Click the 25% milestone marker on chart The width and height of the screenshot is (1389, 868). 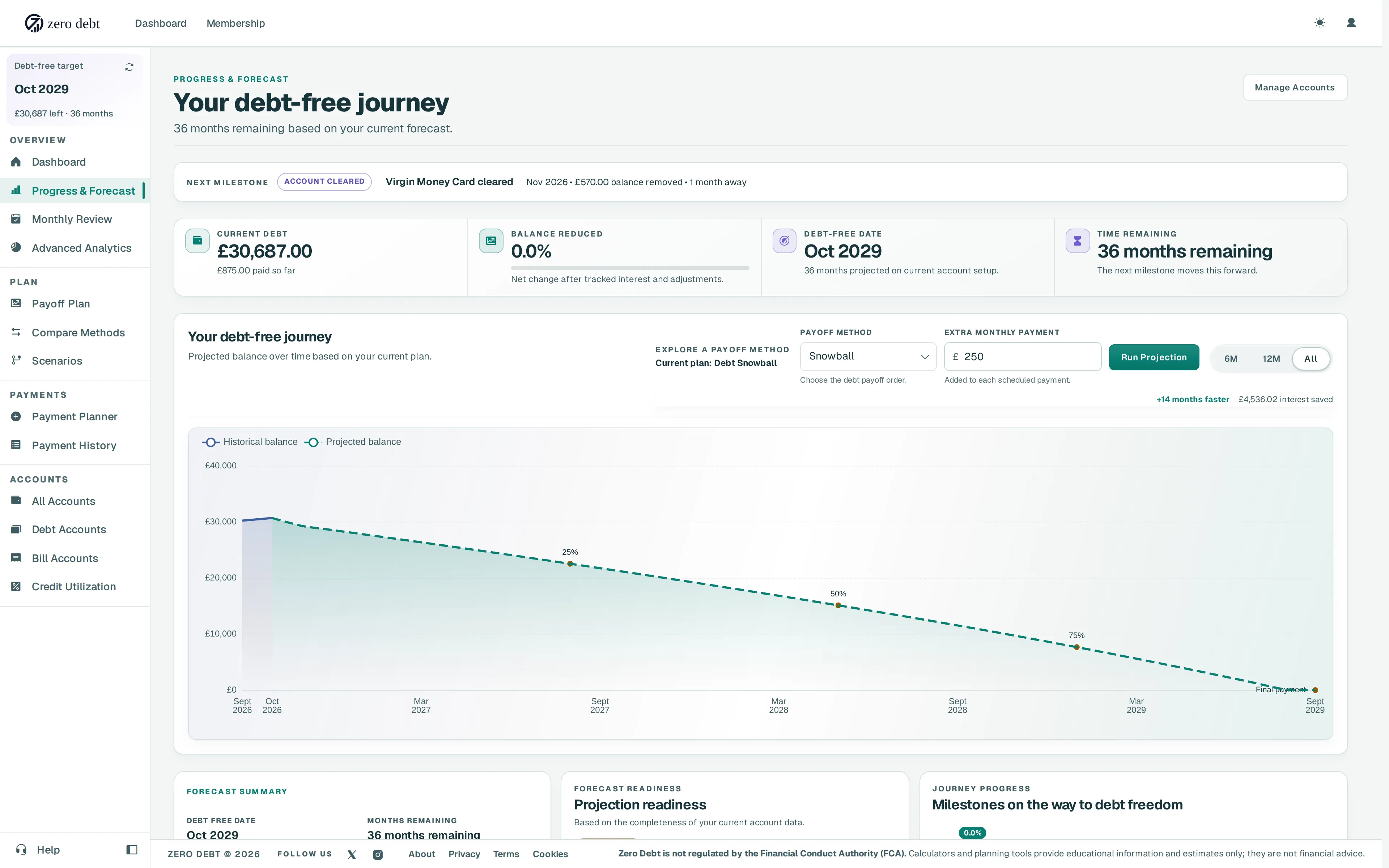[x=570, y=564]
